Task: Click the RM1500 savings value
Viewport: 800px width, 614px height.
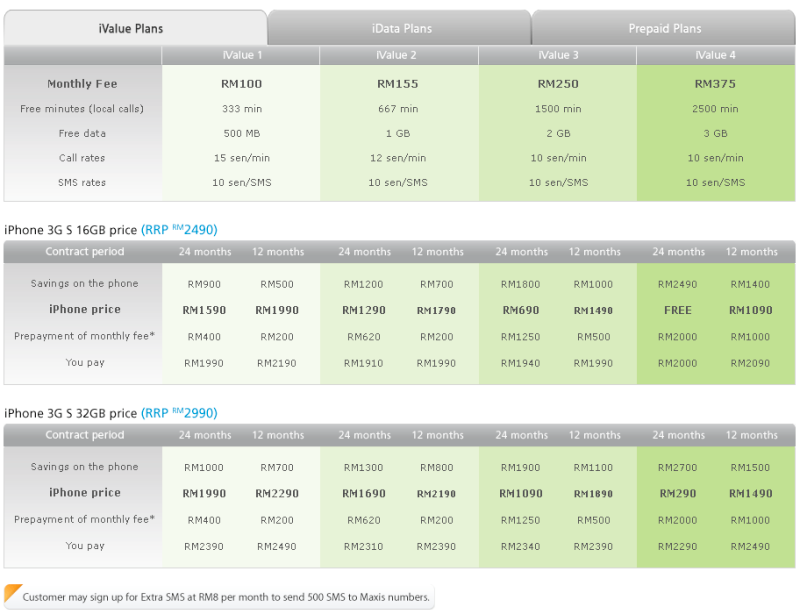Action: [x=750, y=468]
